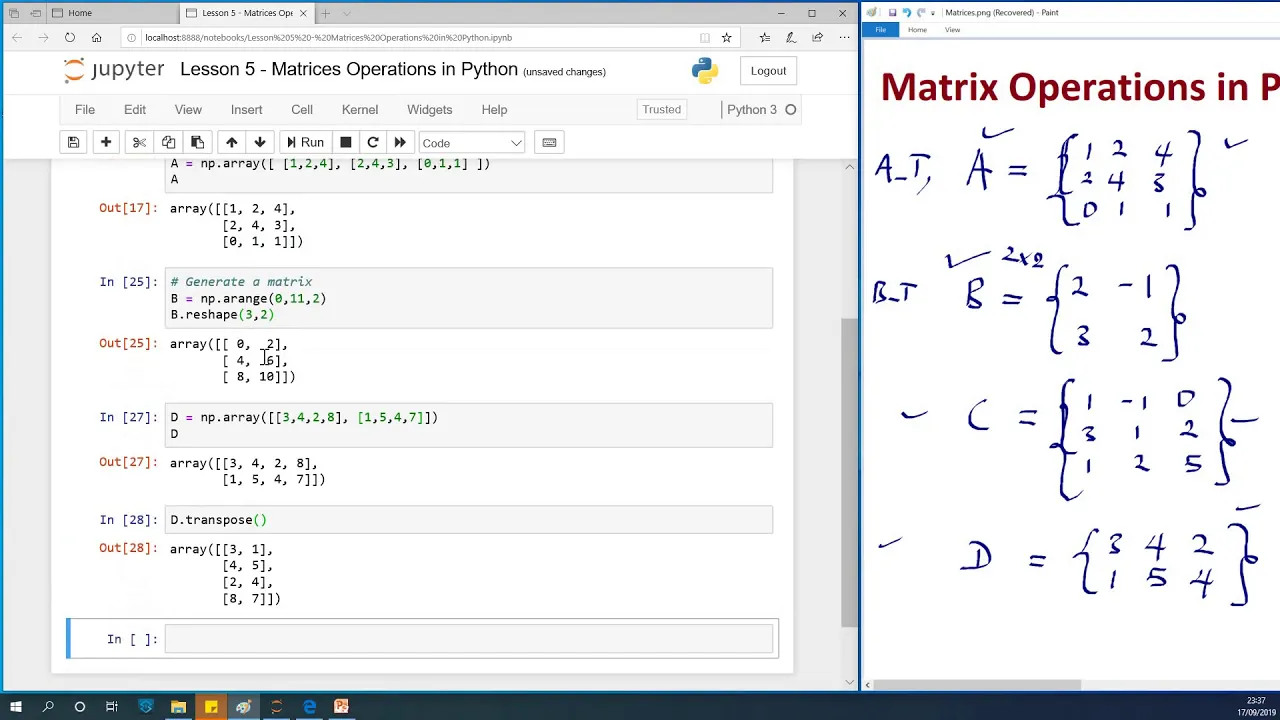
Task: Open File Explorer from taskbar
Action: (x=178, y=707)
